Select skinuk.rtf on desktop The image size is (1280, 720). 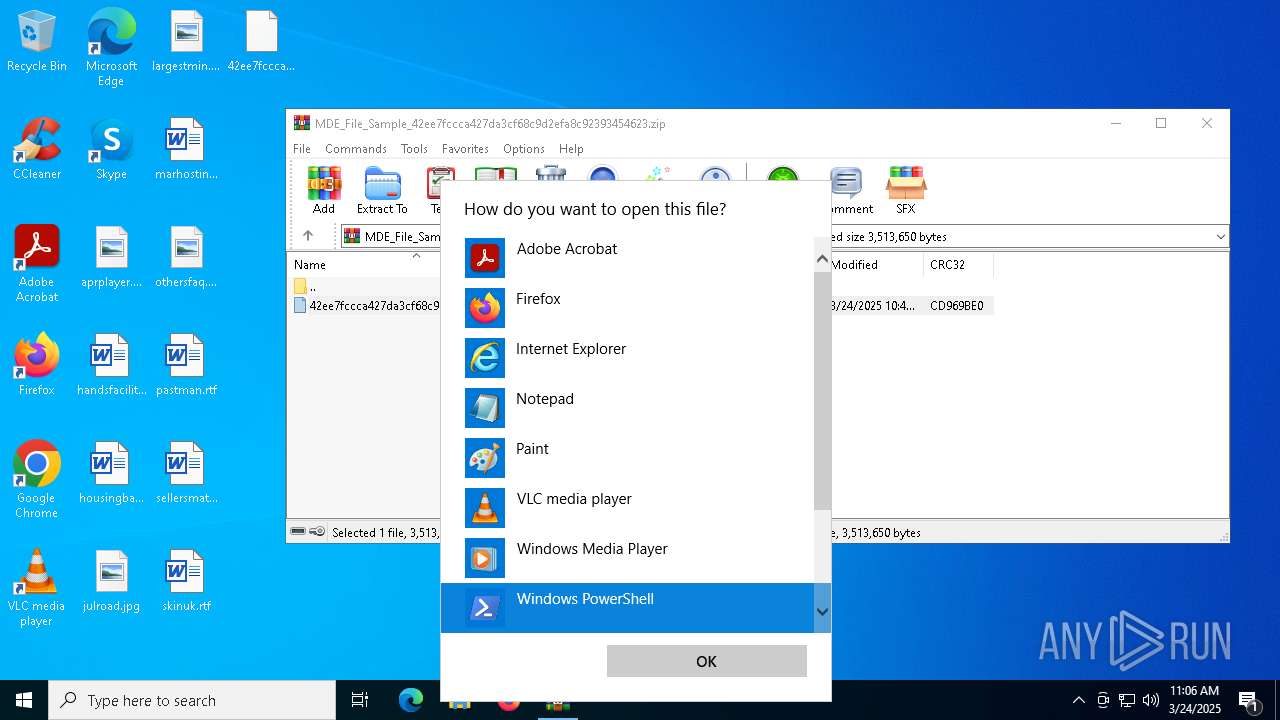[186, 582]
